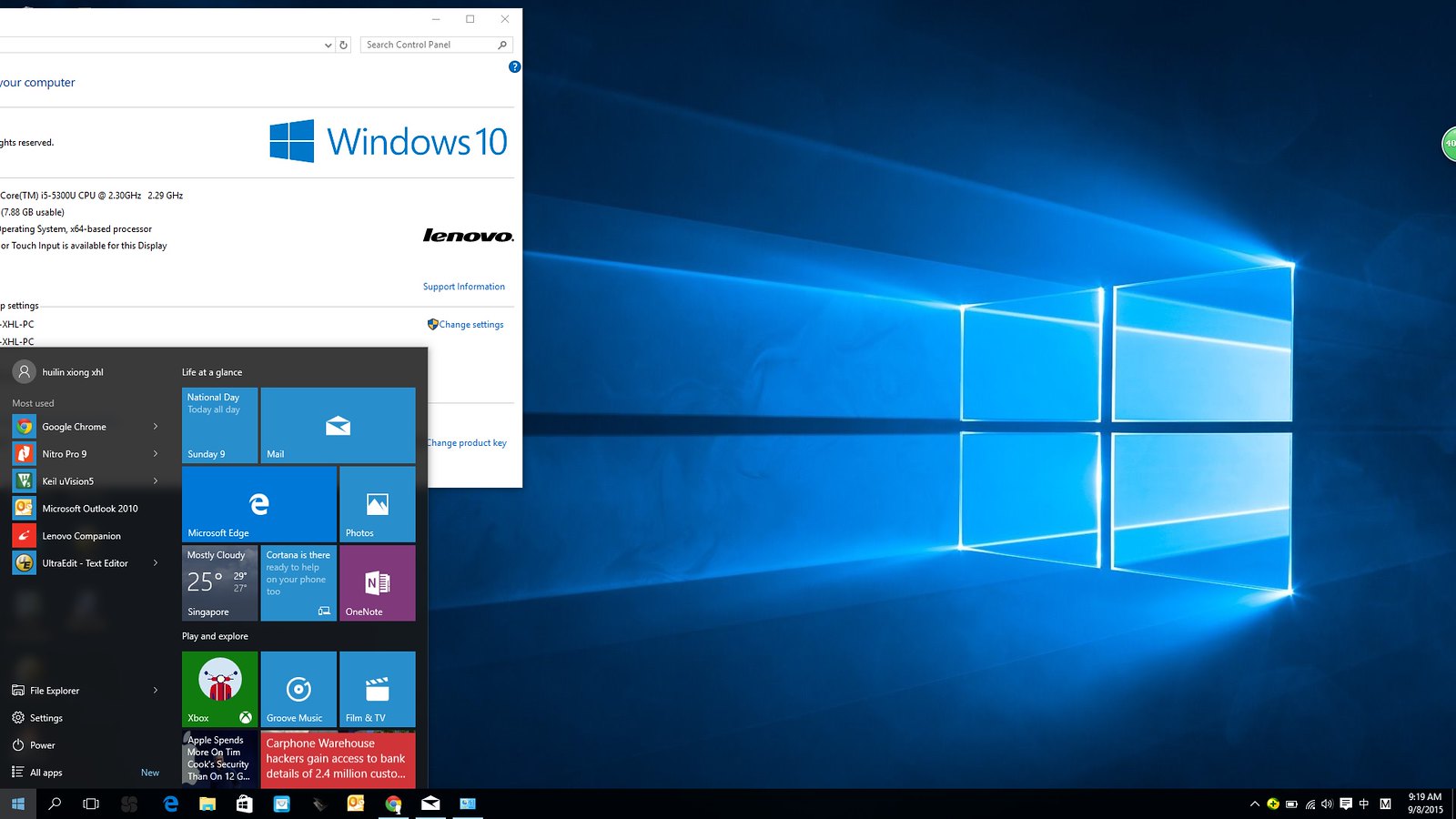The width and height of the screenshot is (1456, 819).
Task: Expand the File Explorer jump list arrow
Action: click(156, 691)
